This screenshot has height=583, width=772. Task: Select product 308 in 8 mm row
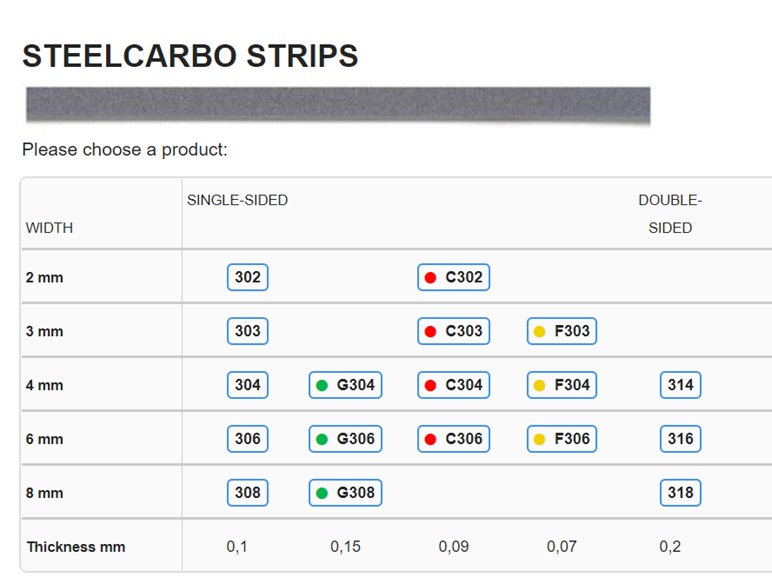[x=248, y=492]
